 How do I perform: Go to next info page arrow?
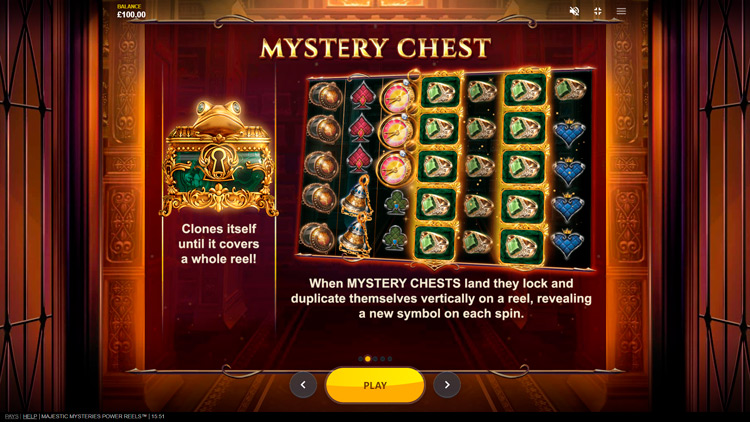[x=447, y=385]
